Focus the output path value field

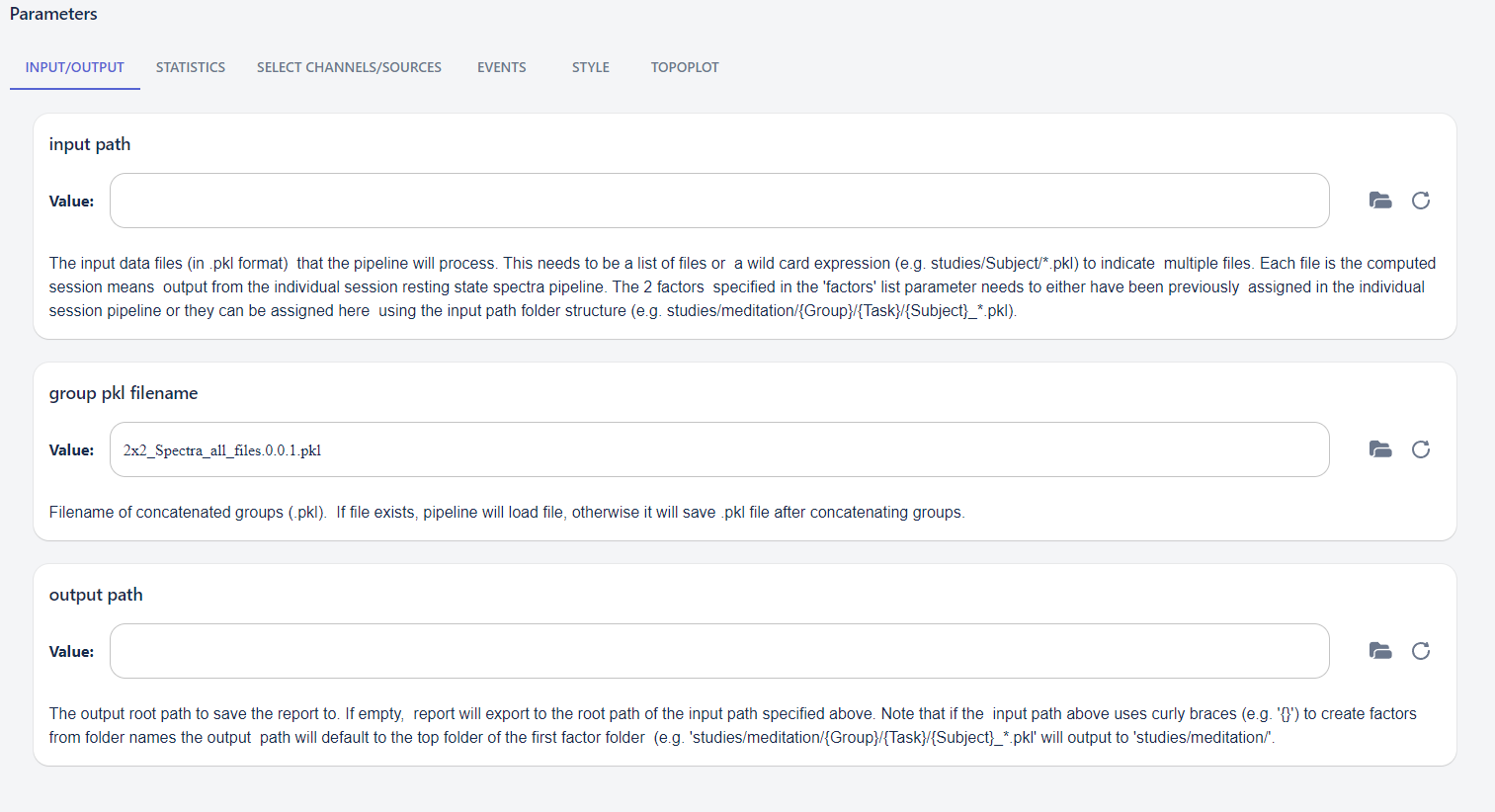(719, 651)
